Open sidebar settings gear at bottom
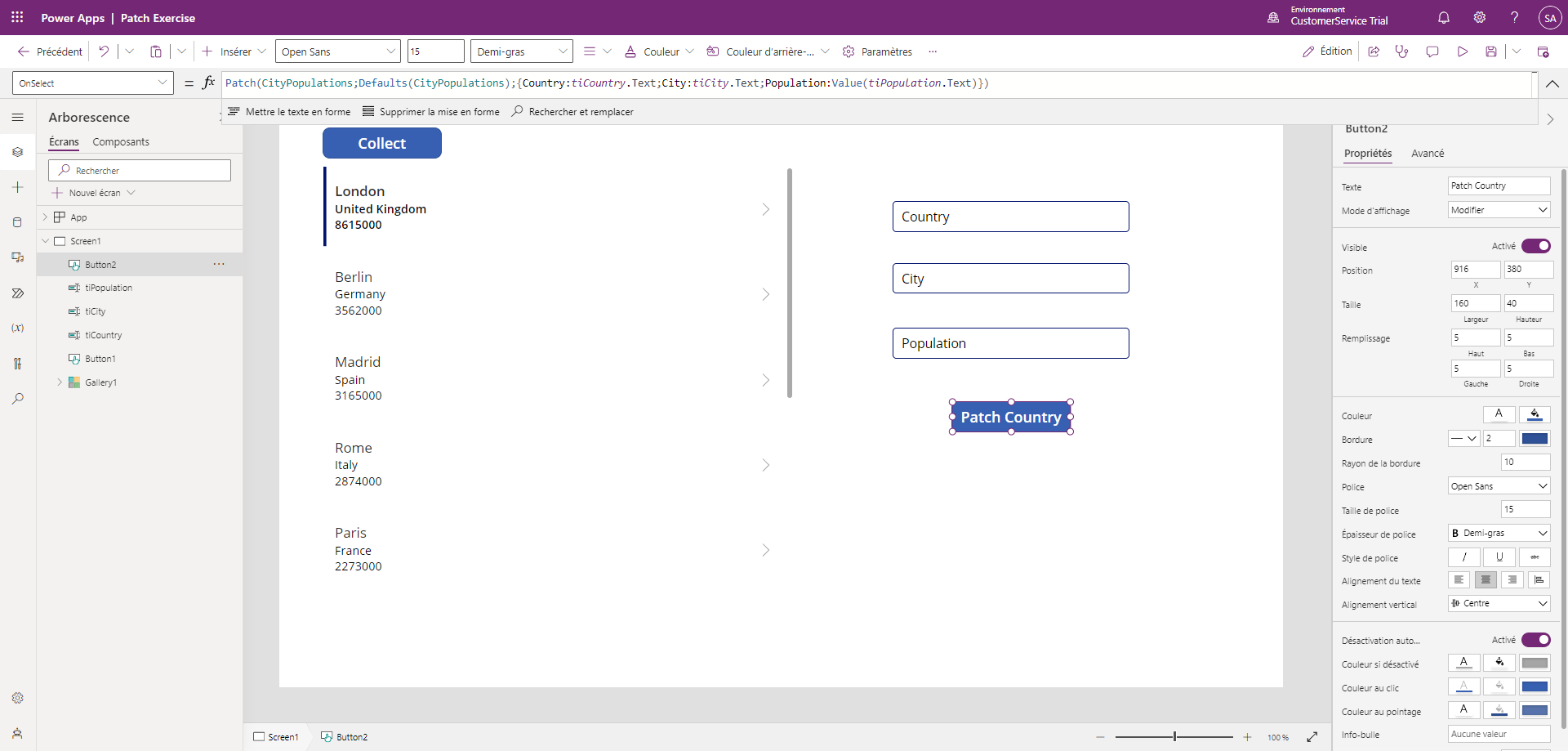 [17, 698]
